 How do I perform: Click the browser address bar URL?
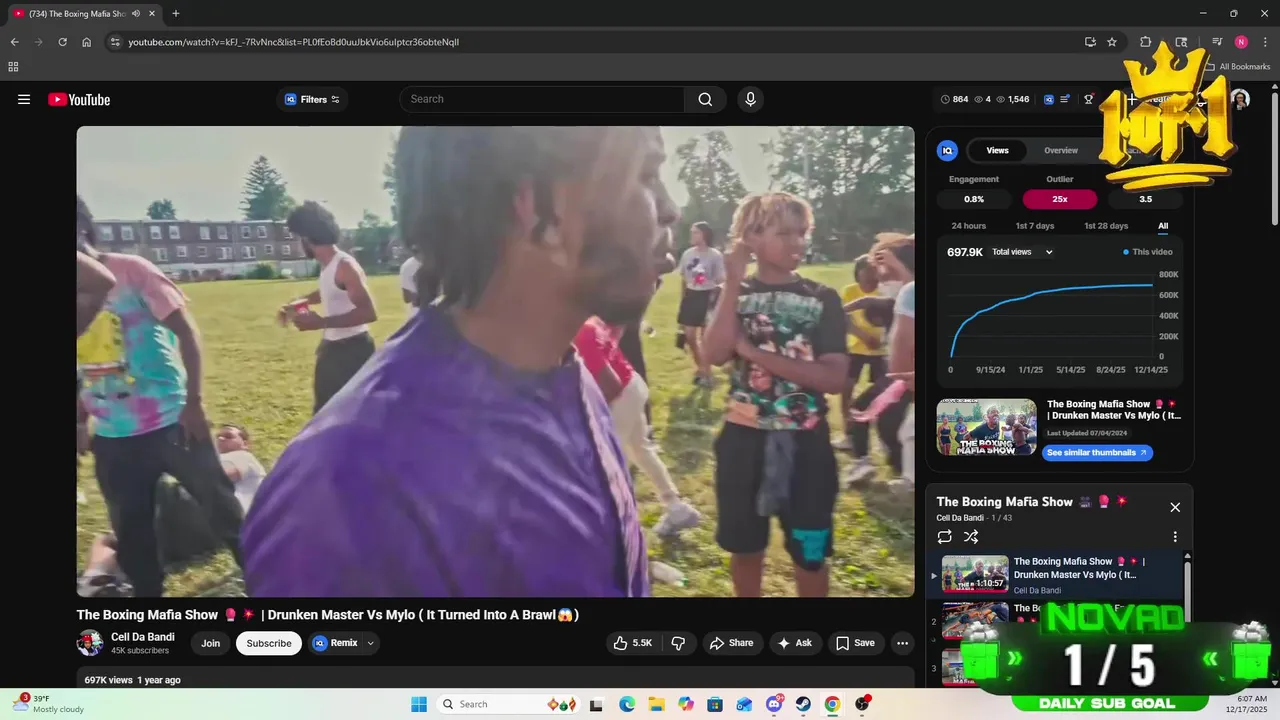pos(294,42)
